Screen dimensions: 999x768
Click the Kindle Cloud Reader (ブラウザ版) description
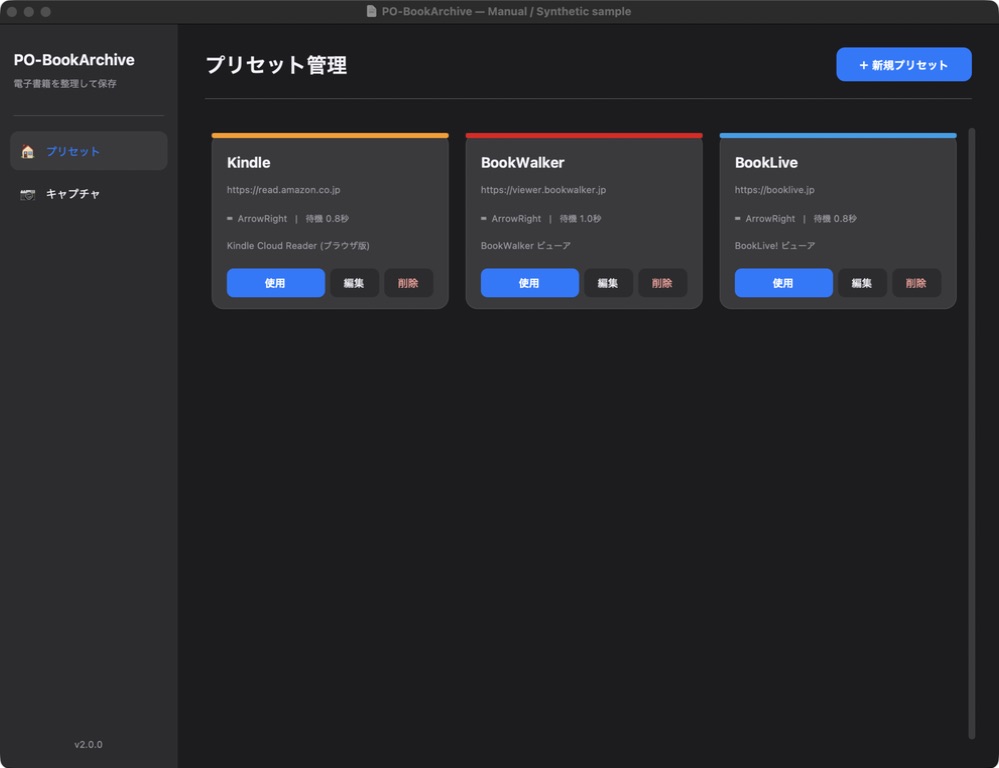coord(298,245)
